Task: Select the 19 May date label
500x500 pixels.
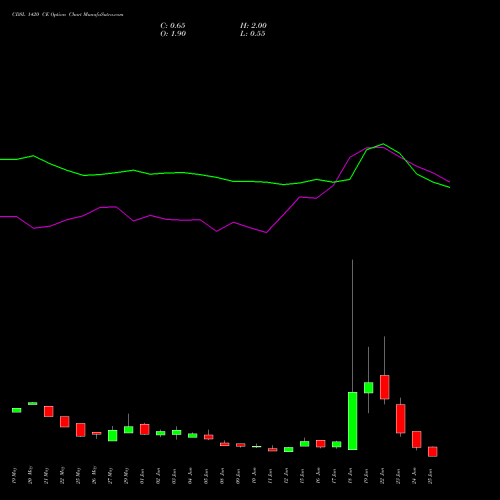Action: point(14,476)
